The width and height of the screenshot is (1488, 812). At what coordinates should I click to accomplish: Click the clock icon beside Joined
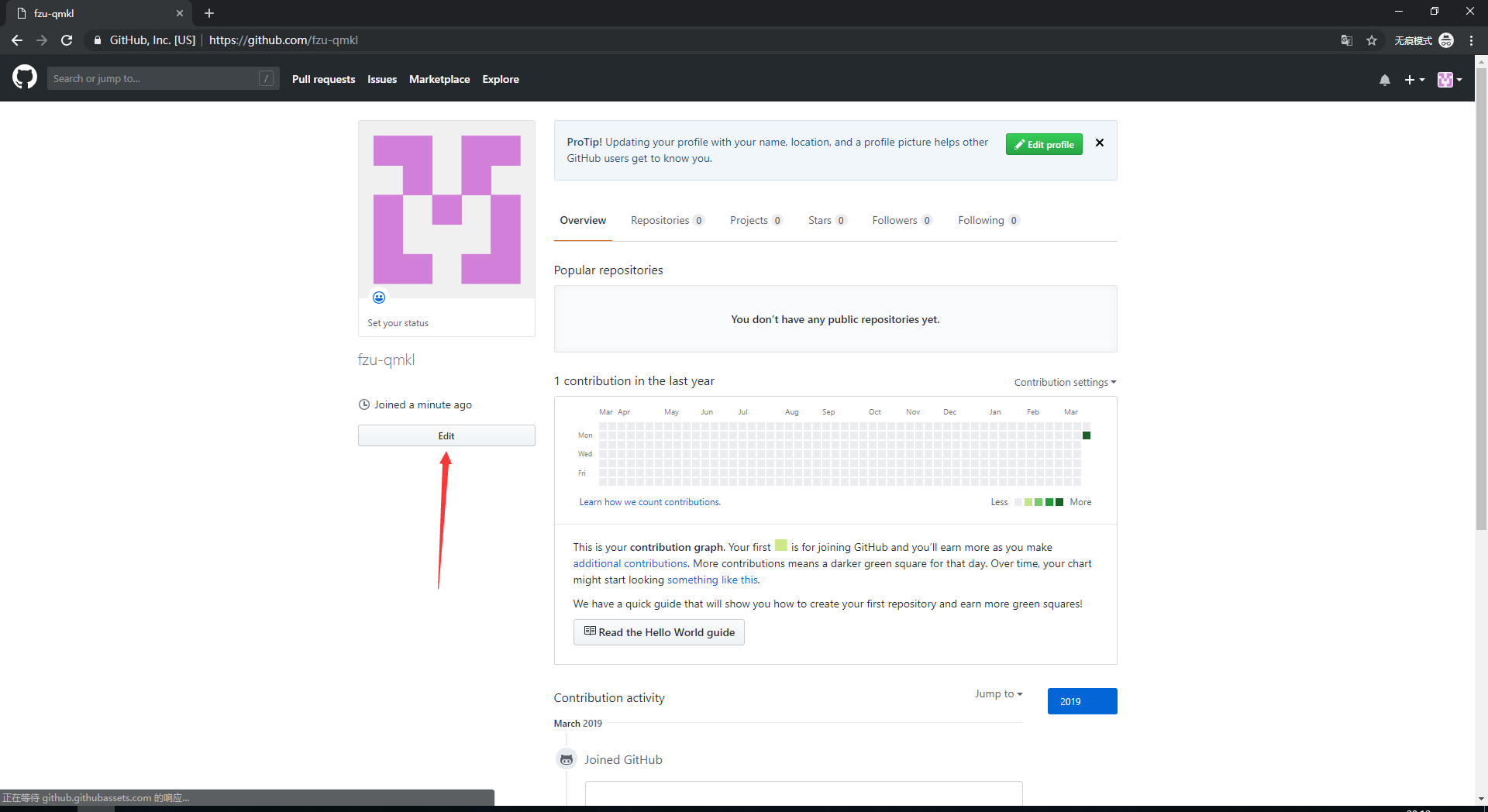(x=364, y=404)
